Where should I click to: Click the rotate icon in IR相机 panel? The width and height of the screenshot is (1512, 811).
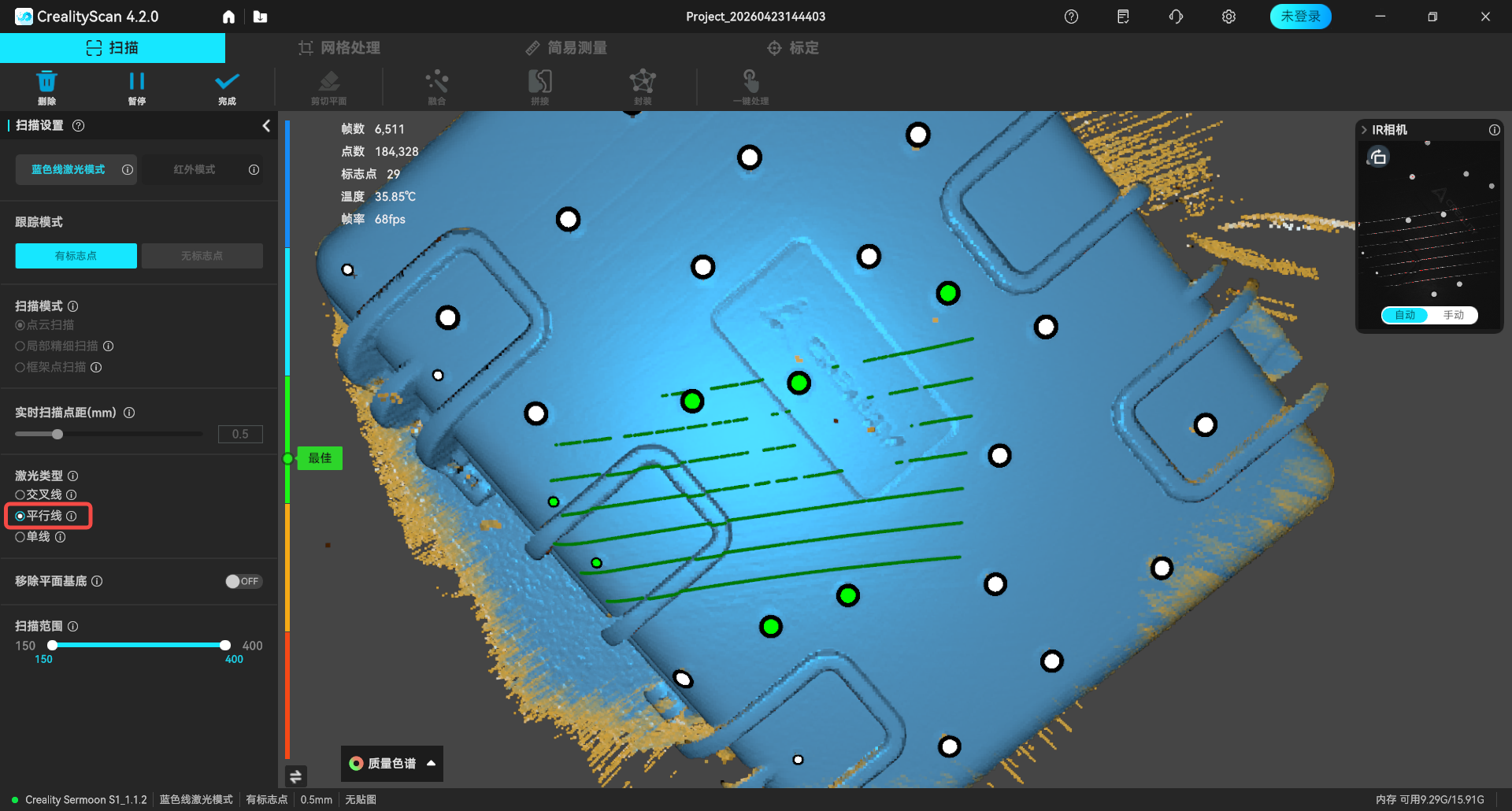[x=1378, y=157]
